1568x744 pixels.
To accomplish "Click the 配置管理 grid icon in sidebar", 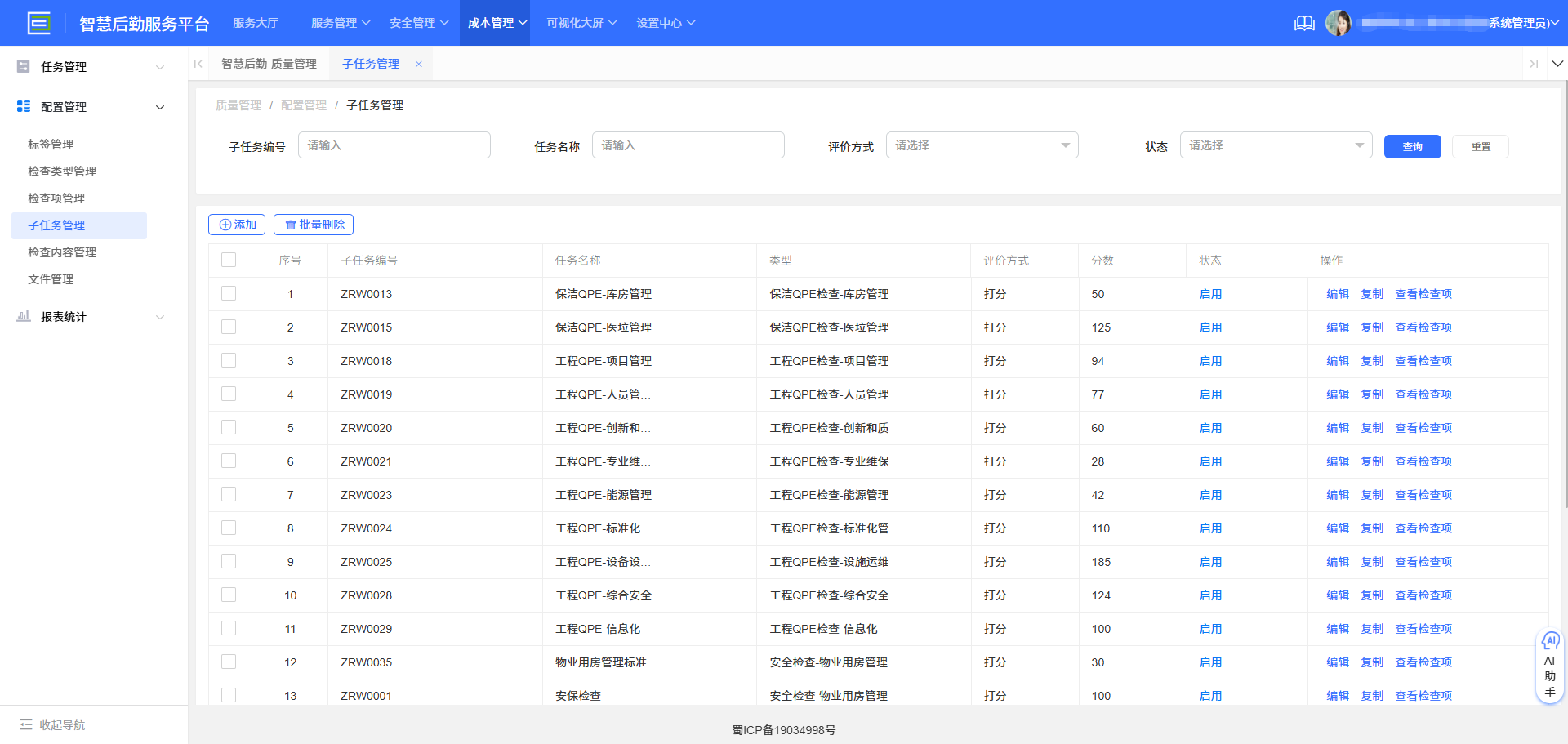I will (22, 106).
